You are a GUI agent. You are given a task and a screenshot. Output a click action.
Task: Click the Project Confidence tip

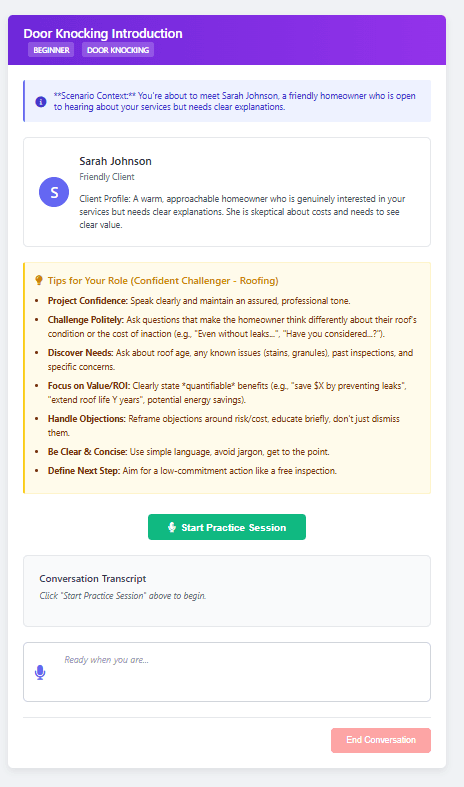[x=199, y=301]
